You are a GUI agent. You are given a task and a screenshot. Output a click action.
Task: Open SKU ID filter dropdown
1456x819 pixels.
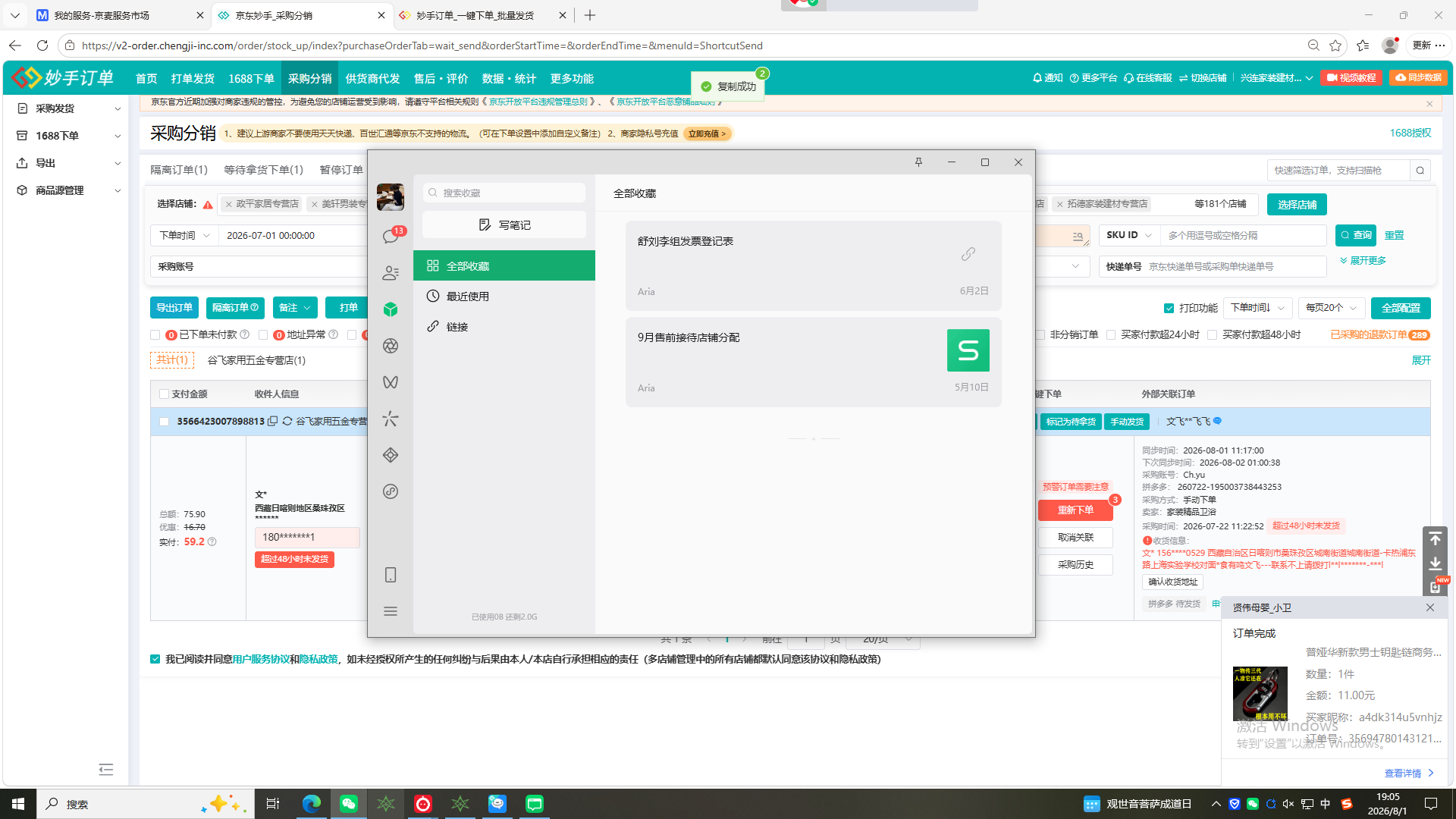click(1130, 235)
